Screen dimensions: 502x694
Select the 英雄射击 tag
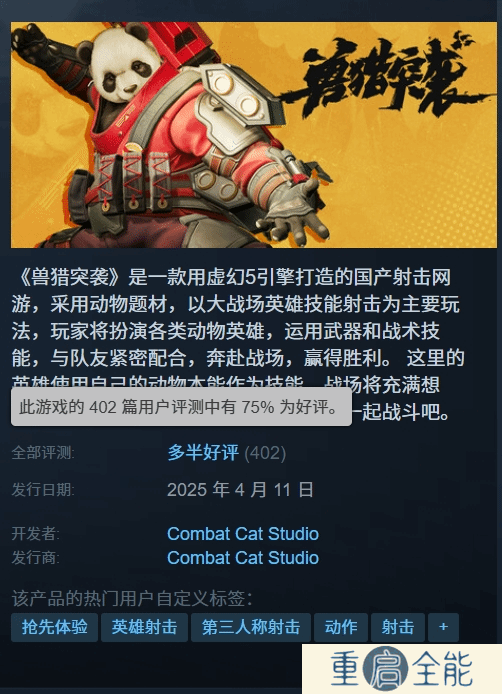click(144, 627)
